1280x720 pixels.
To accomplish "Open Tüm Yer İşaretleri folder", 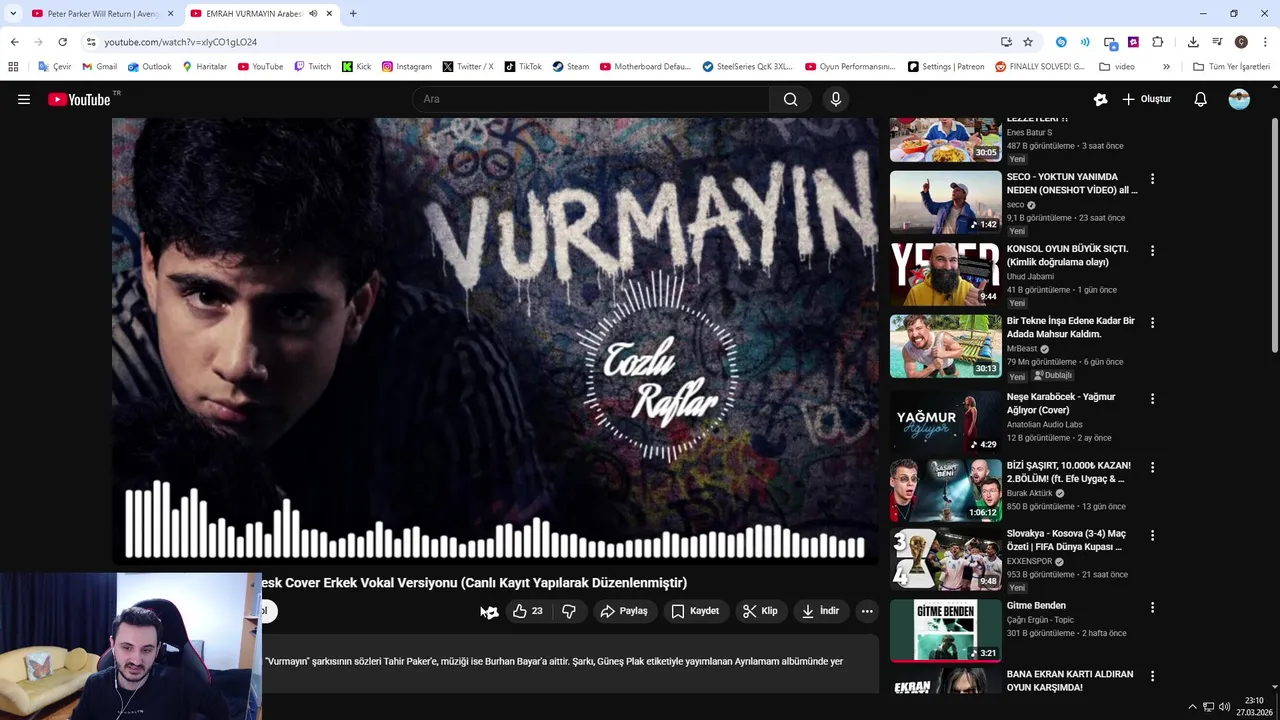I will (x=1231, y=67).
